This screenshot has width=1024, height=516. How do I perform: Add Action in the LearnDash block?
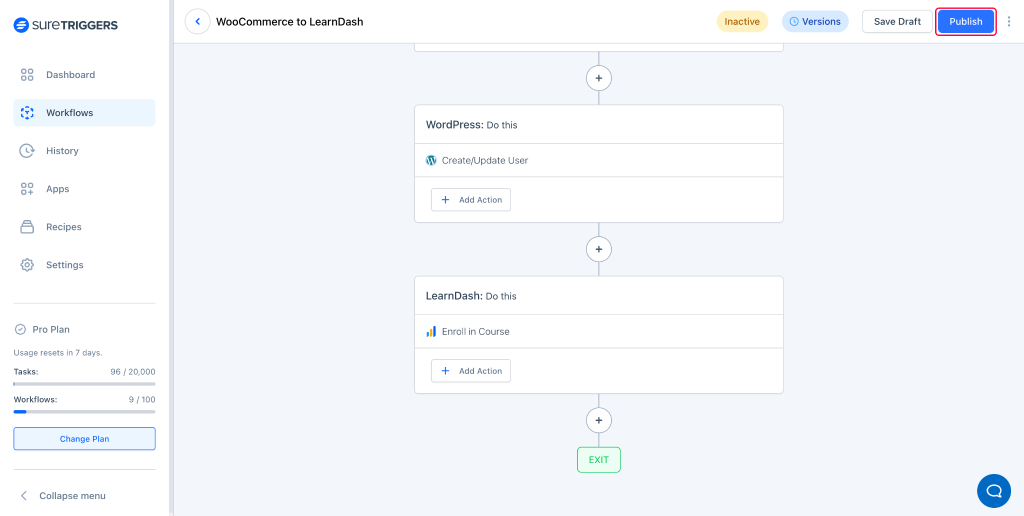(471, 371)
